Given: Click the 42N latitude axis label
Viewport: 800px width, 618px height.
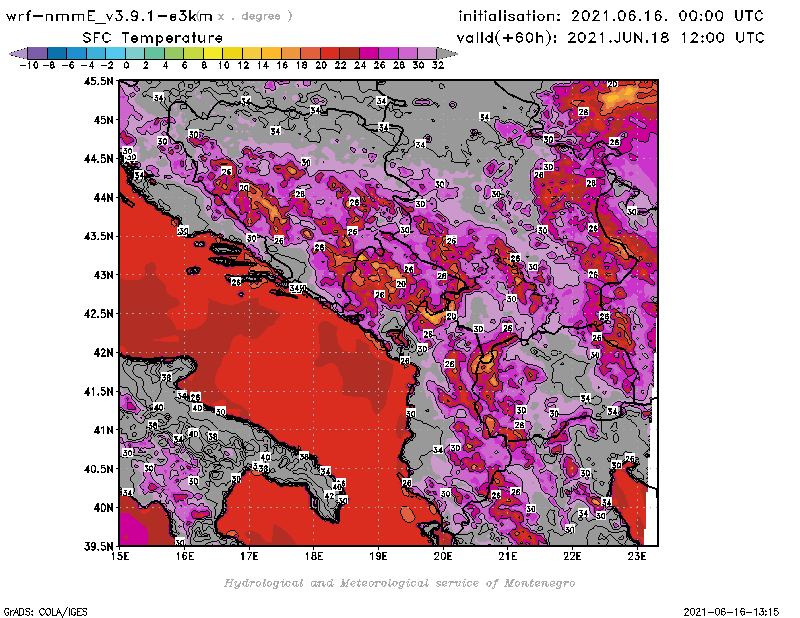Looking at the screenshot, I should pos(103,353).
